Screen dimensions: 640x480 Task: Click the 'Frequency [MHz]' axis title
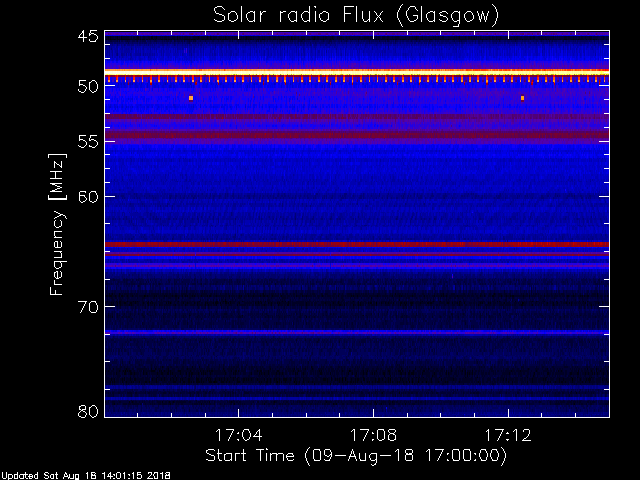tap(57, 224)
